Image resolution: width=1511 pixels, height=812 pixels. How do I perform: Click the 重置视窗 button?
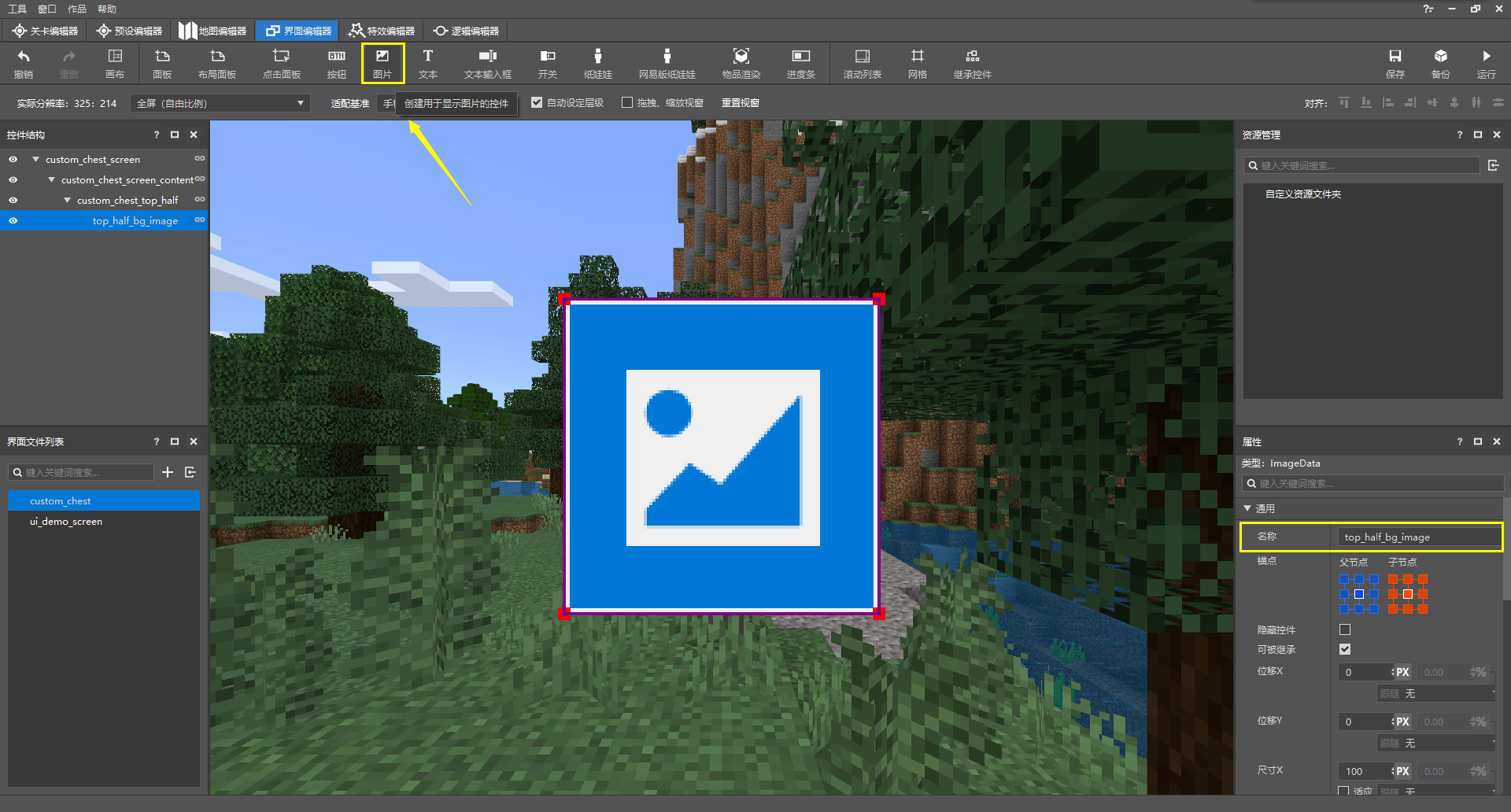tap(741, 103)
